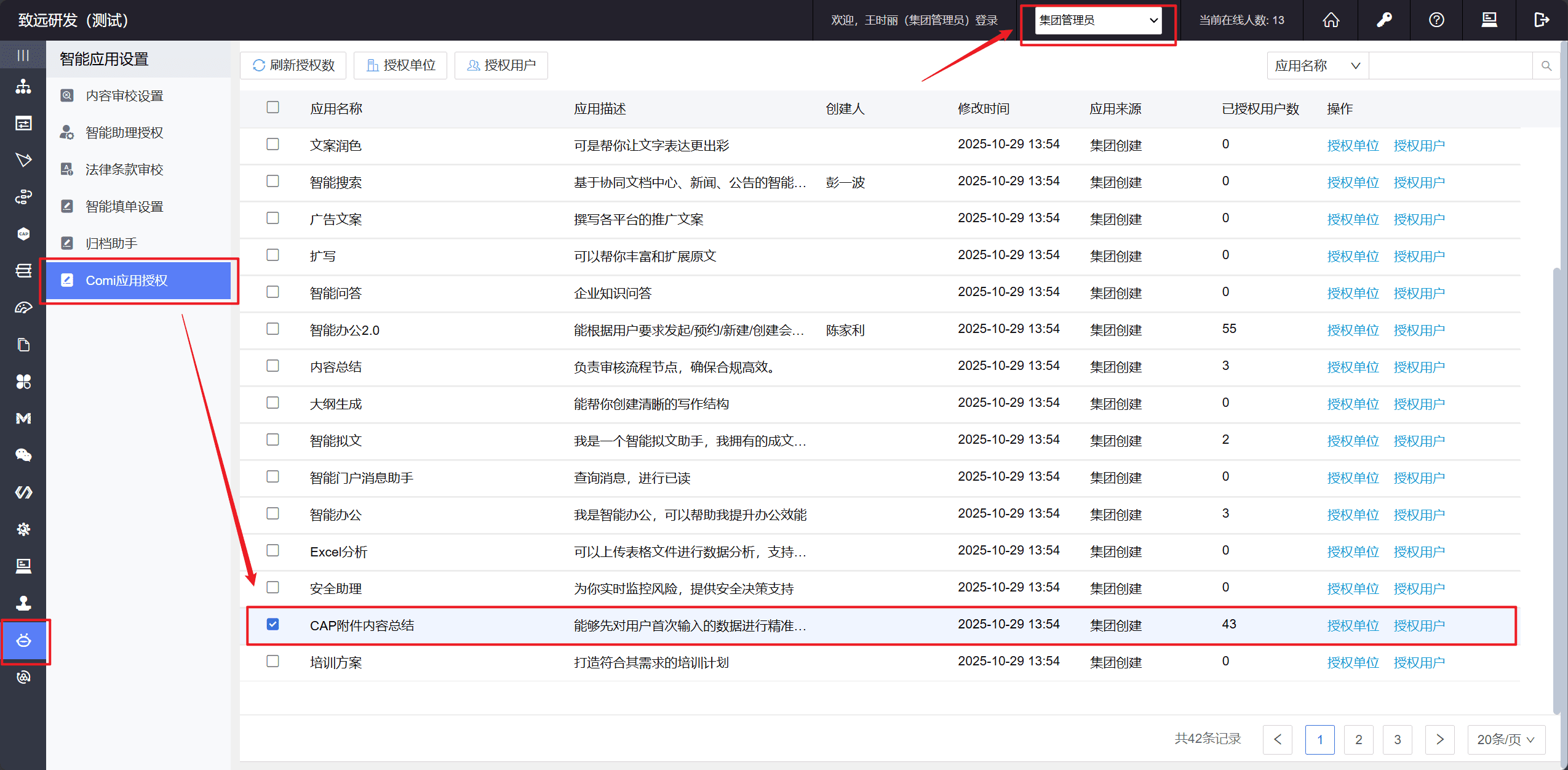Image resolution: width=1568 pixels, height=770 pixels.
Task: Open the WeChat bubbles icon in sidebar
Action: point(23,455)
